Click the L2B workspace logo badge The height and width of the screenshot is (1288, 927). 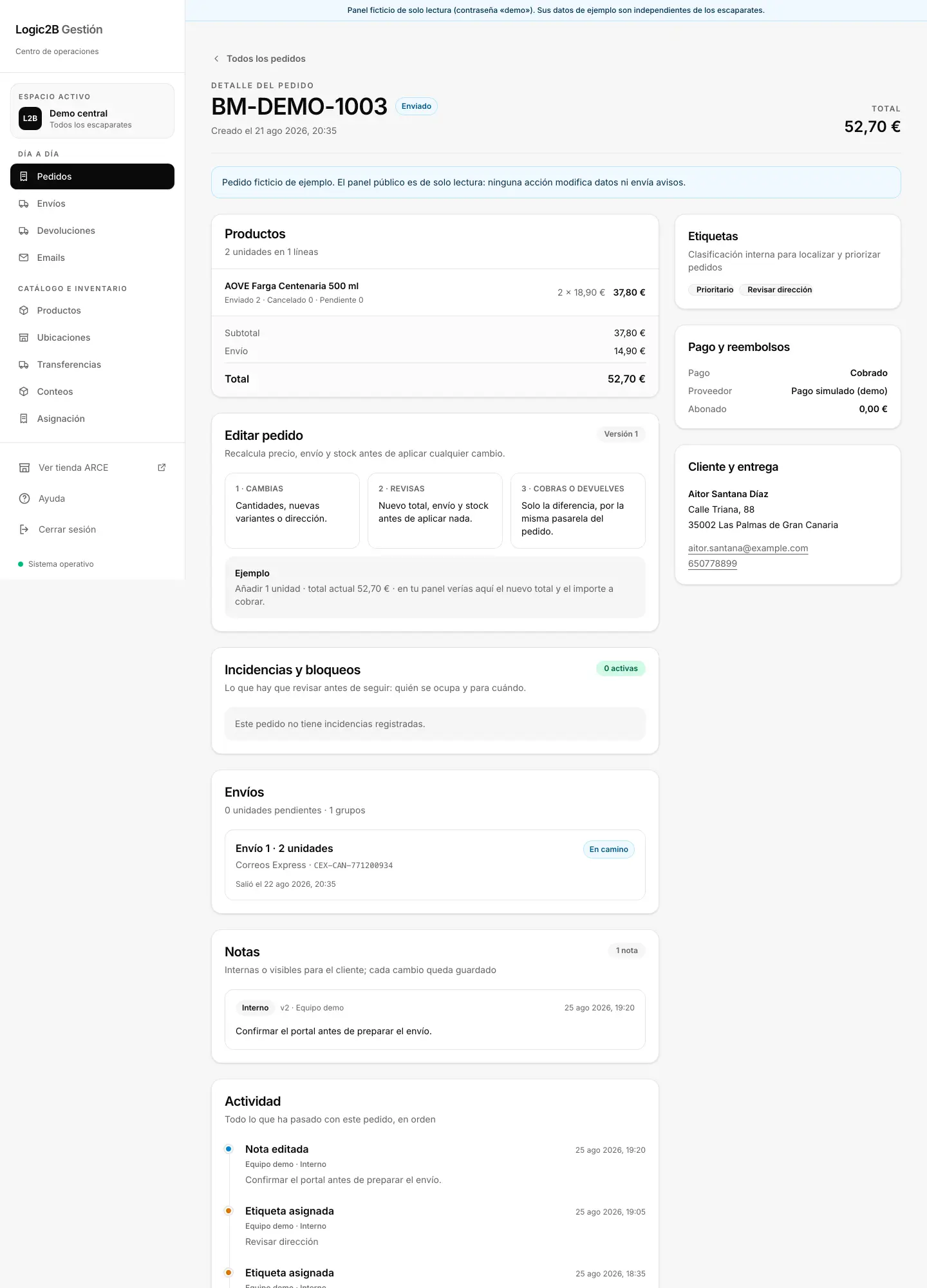(30, 118)
